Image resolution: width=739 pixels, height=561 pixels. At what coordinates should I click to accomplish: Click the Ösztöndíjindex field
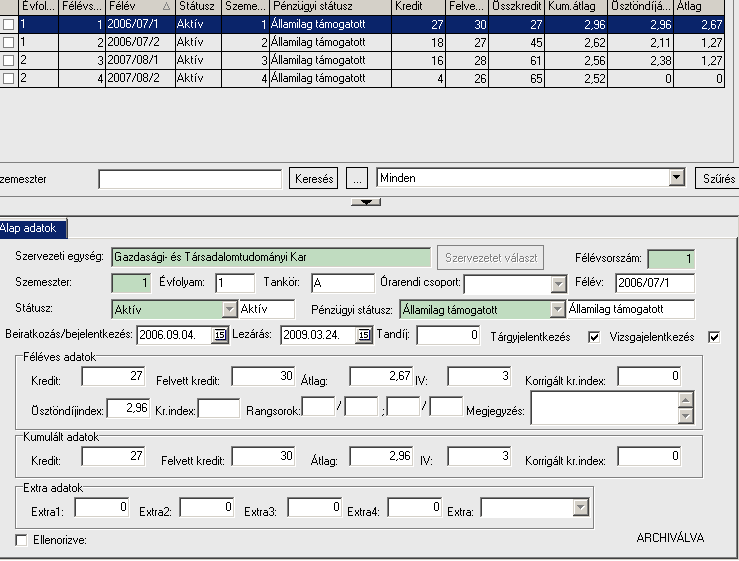click(128, 408)
